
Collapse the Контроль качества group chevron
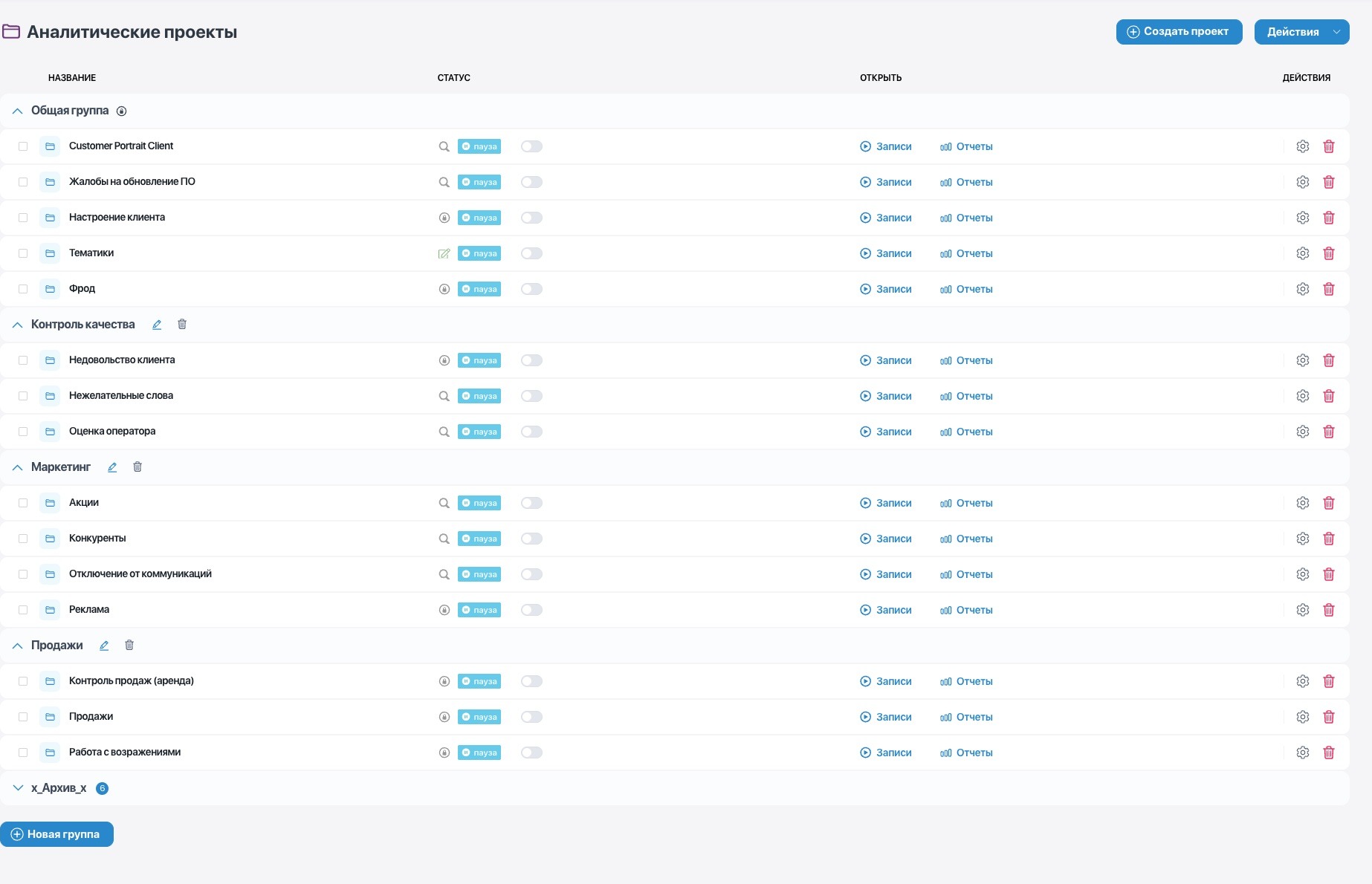tap(18, 325)
